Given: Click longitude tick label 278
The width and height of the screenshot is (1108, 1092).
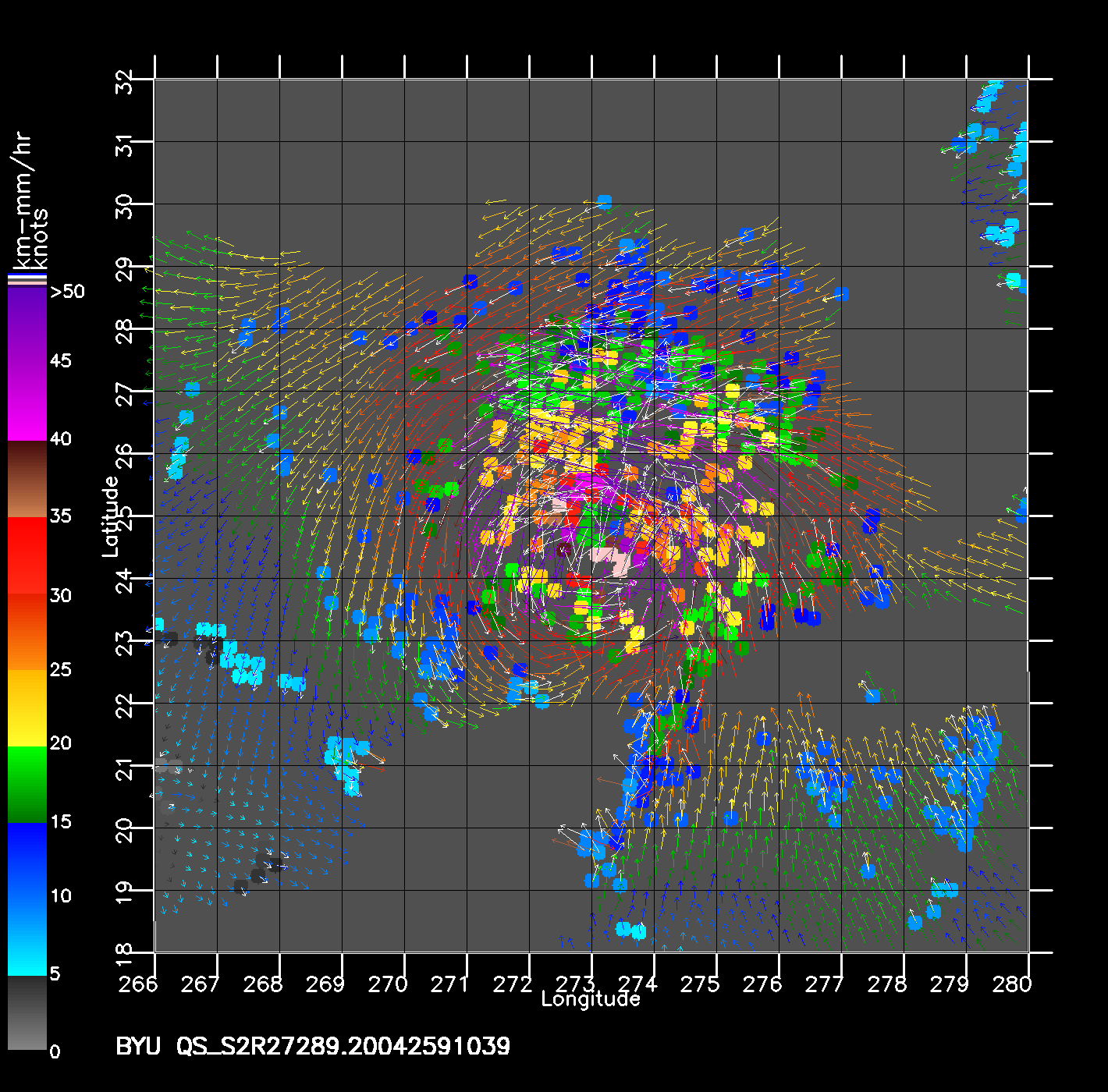Looking at the screenshot, I should pos(887,984).
